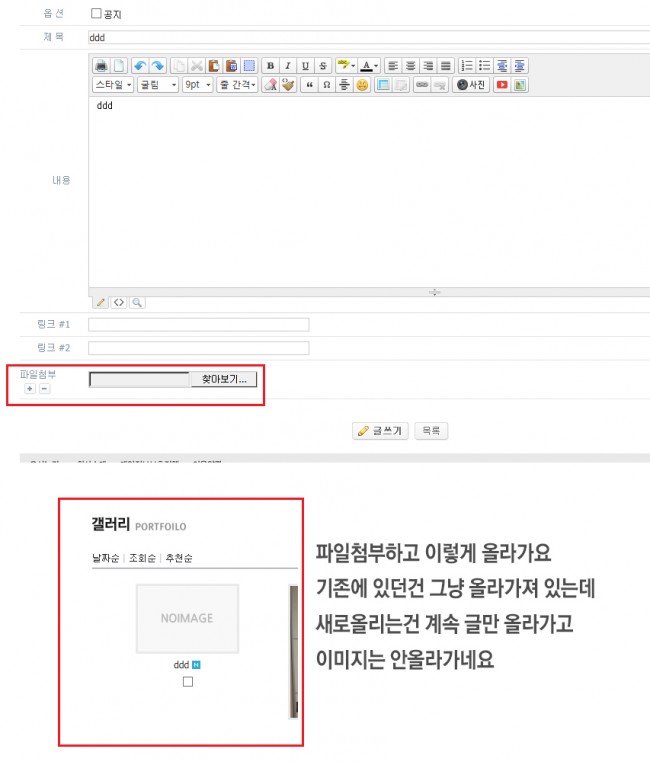Click the insert layer icon beside table
Image resolution: width=650 pixels, height=762 pixels.
click(x=401, y=85)
